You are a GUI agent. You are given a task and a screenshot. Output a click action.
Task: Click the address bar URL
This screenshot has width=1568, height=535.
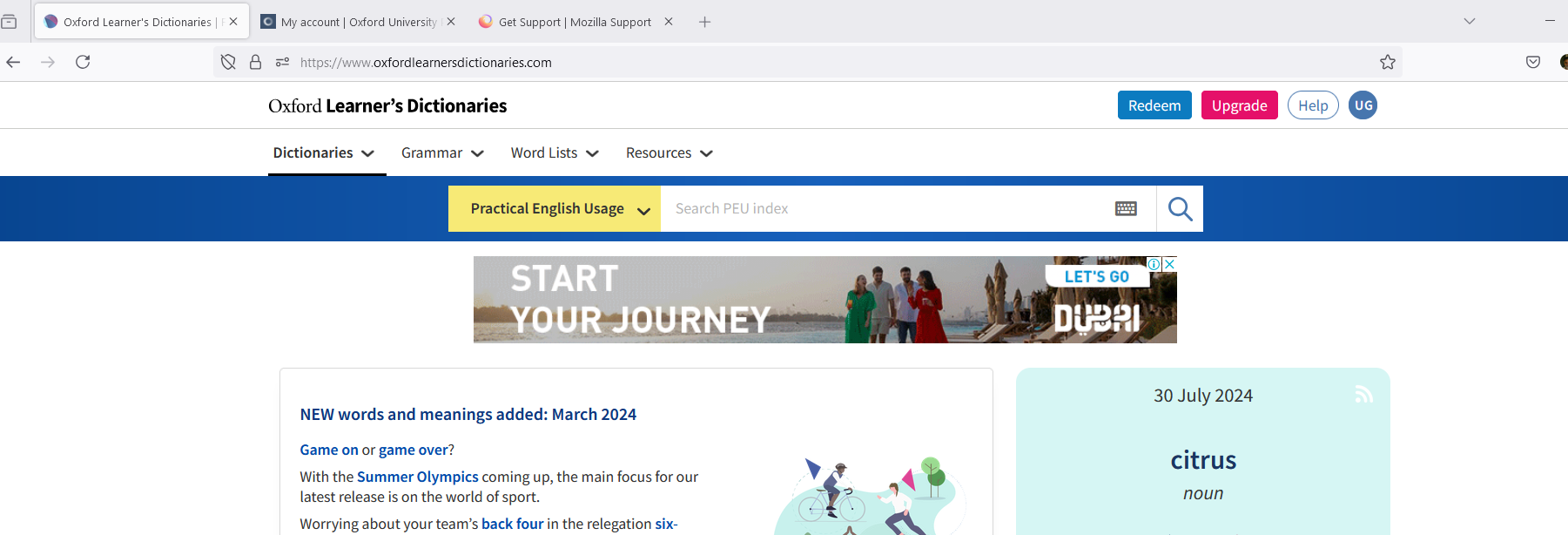[426, 62]
